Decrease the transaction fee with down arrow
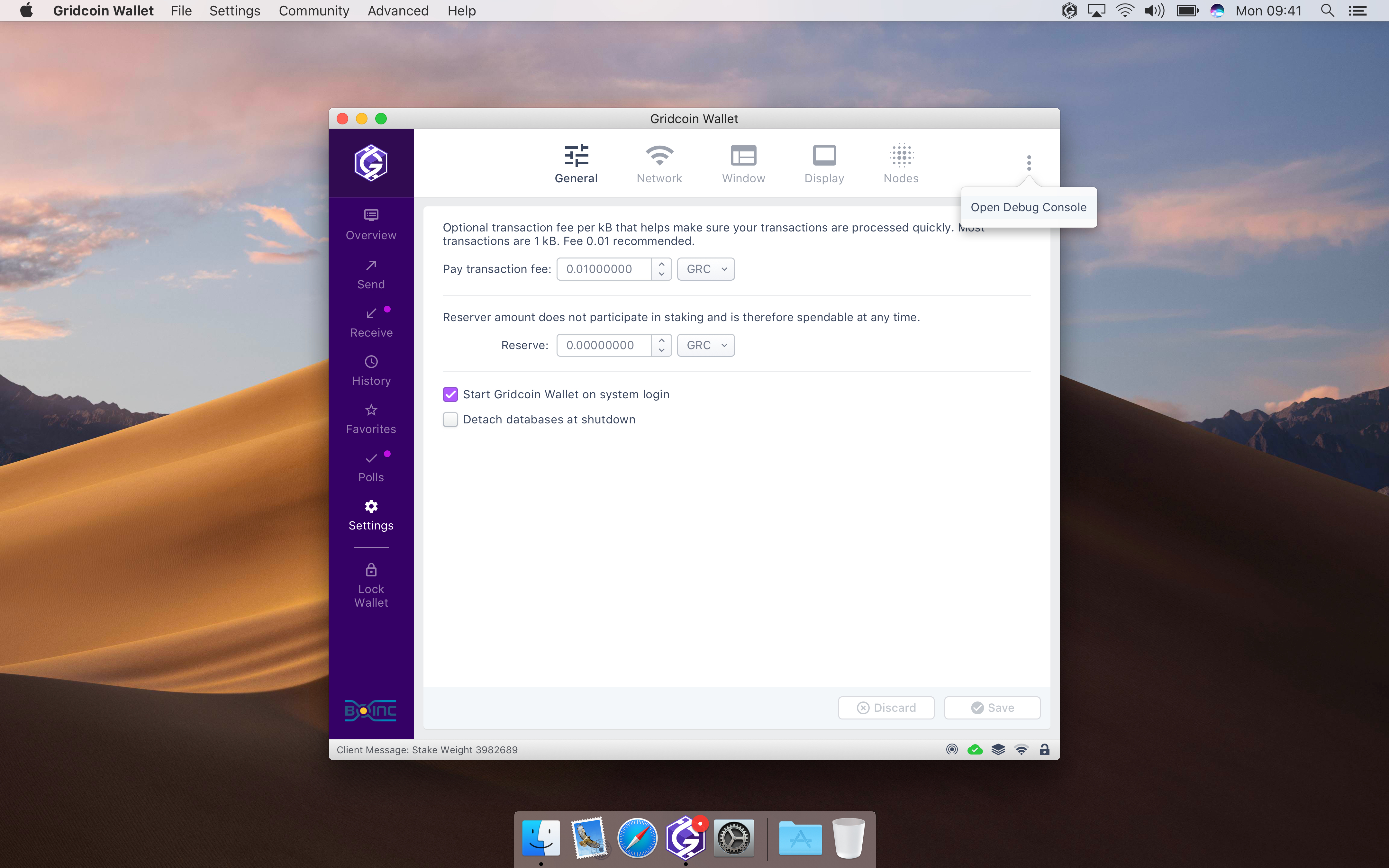 pyautogui.click(x=662, y=275)
